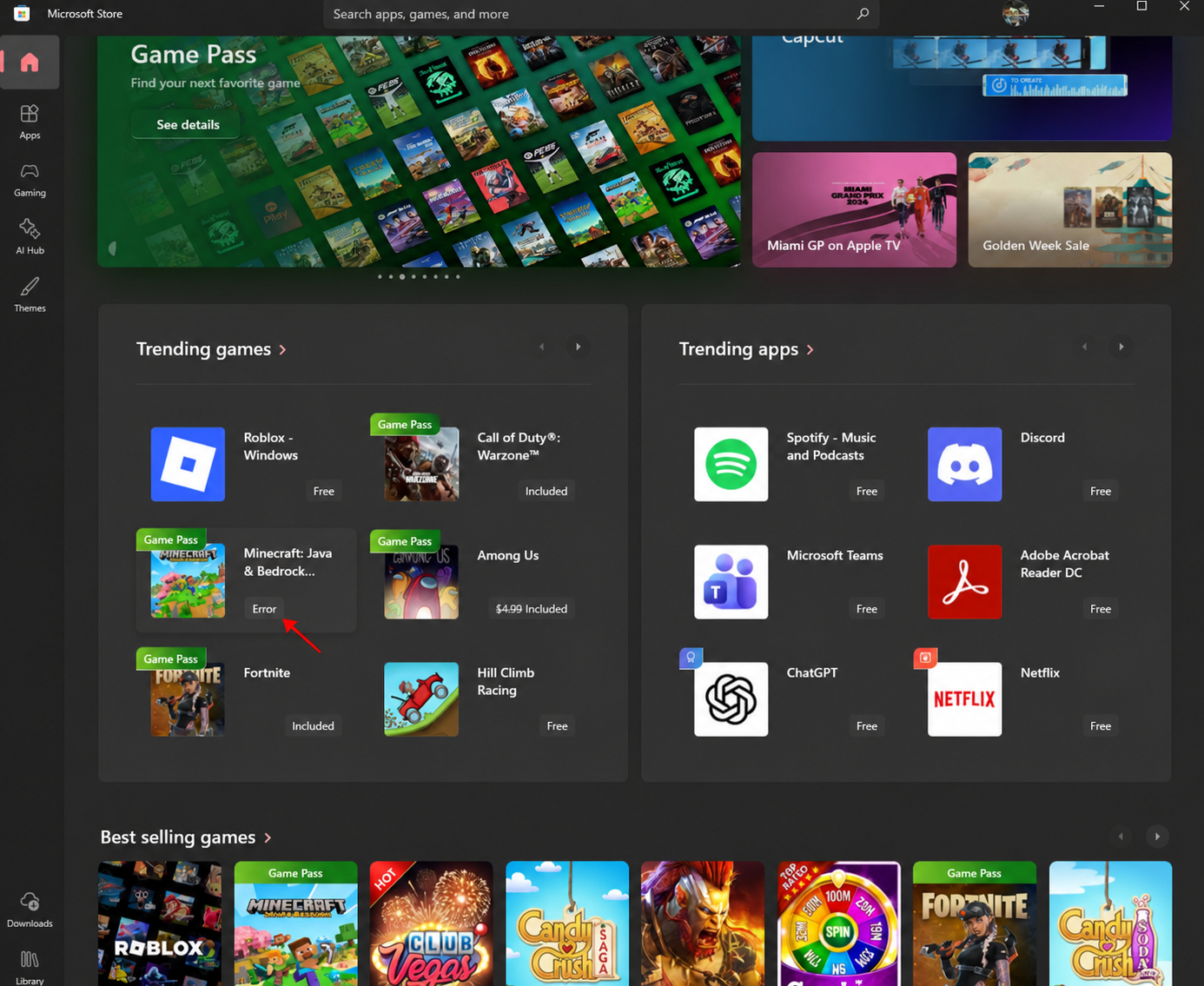The height and width of the screenshot is (986, 1204).
Task: Open Downloads in the sidebar
Action: point(30,910)
